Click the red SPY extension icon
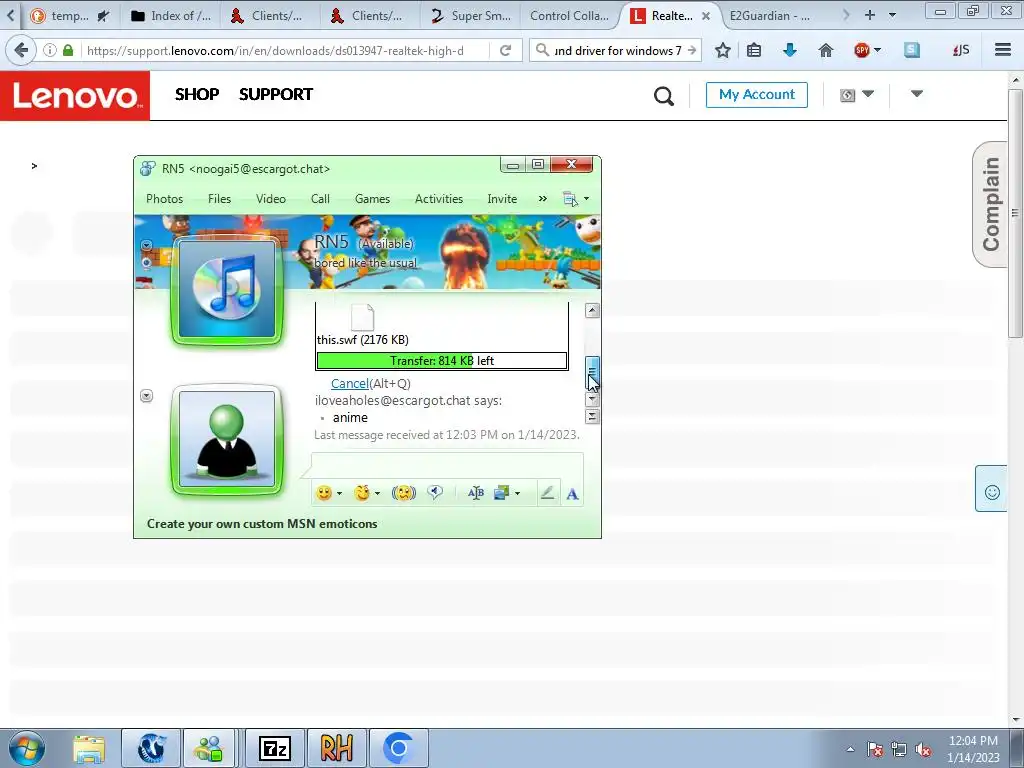Viewport: 1024px width, 768px height. pos(861,50)
